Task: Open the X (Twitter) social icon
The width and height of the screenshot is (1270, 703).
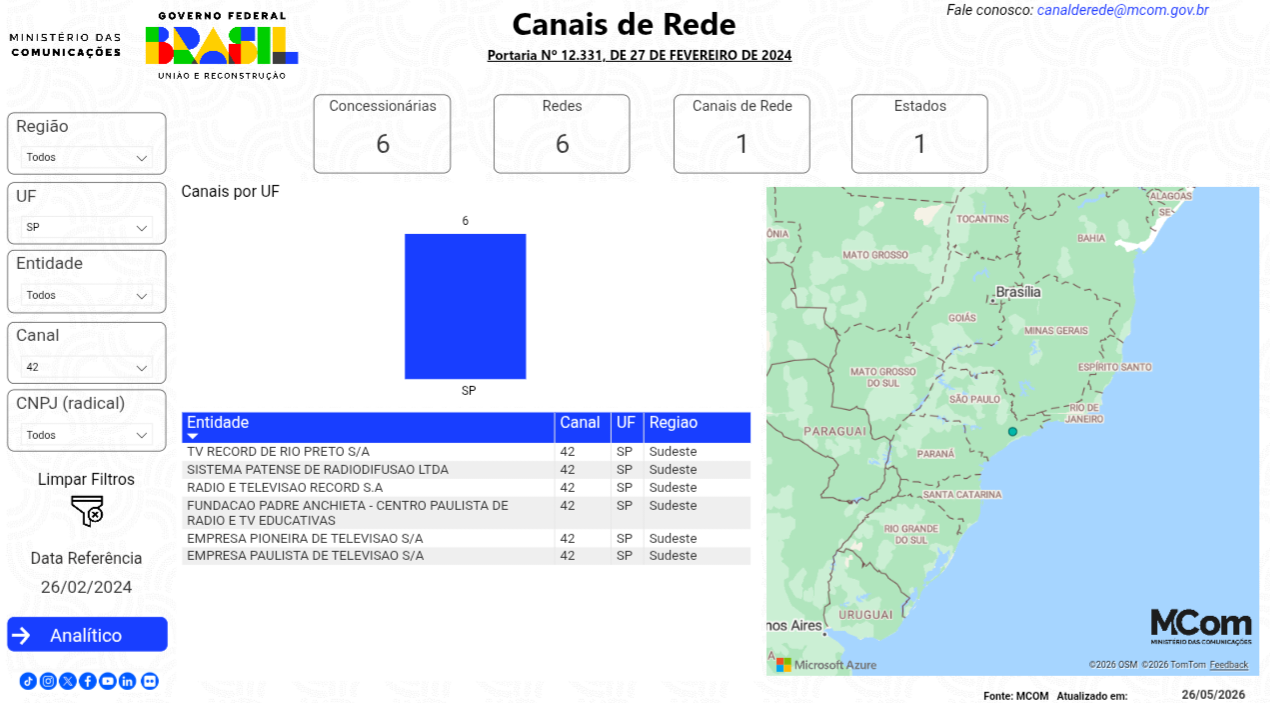Action: click(x=68, y=681)
